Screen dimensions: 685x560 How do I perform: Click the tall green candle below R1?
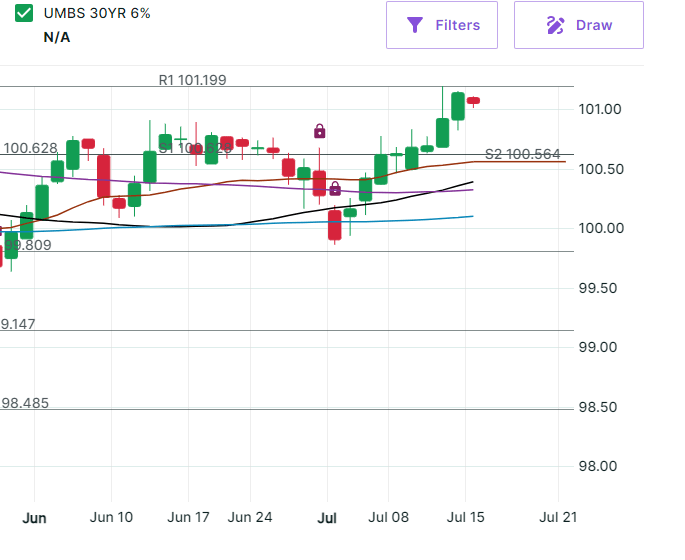tap(457, 106)
